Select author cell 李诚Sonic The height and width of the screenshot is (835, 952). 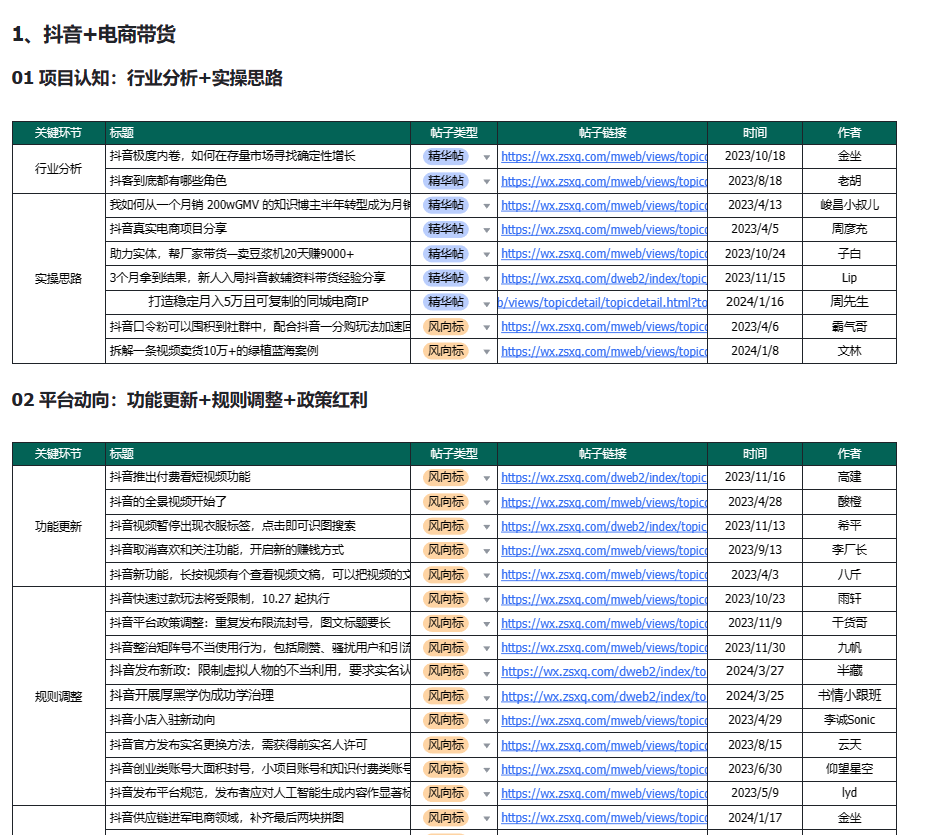849,720
